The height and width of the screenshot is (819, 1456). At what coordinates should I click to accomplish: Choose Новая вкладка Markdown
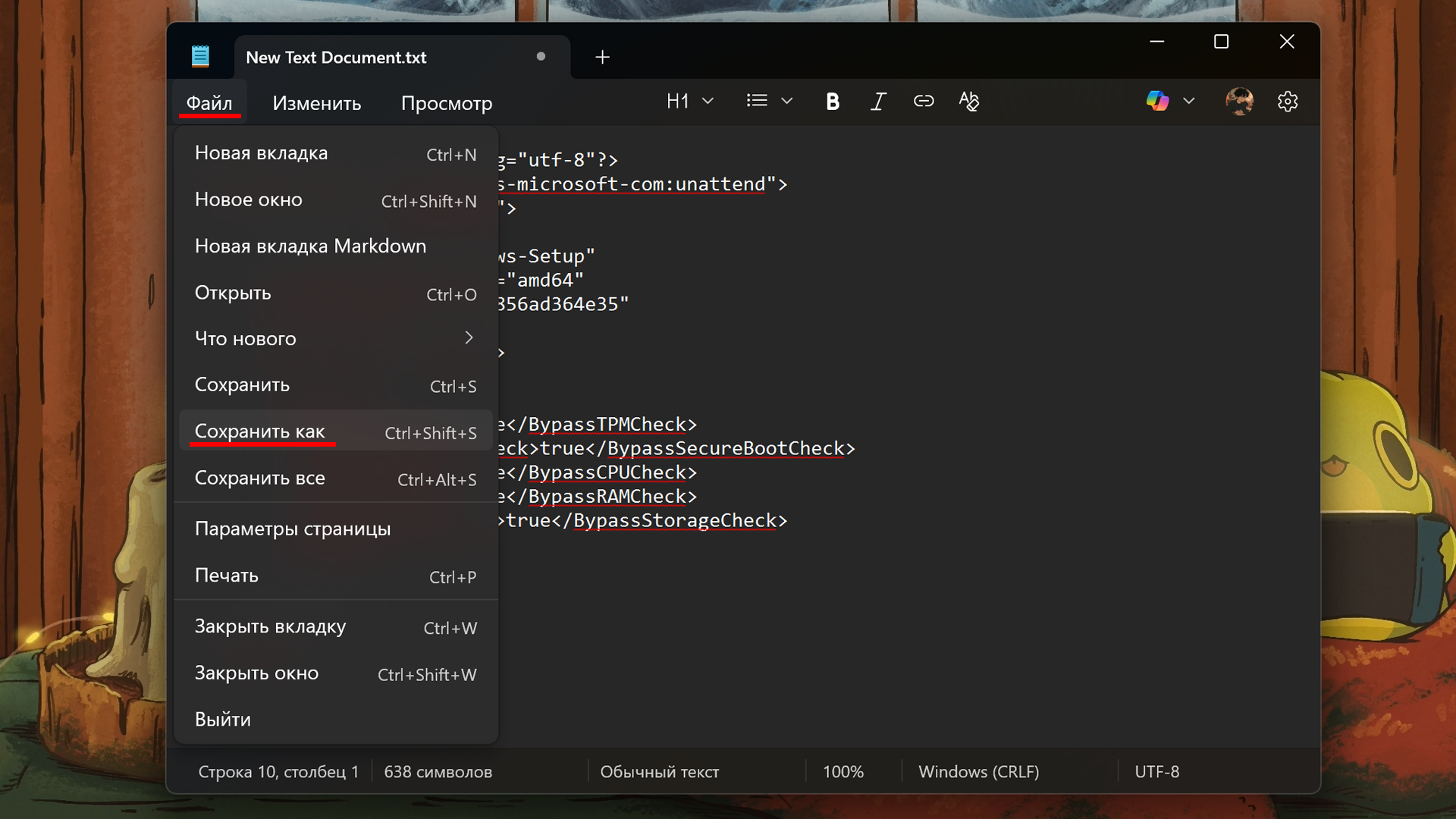310,246
